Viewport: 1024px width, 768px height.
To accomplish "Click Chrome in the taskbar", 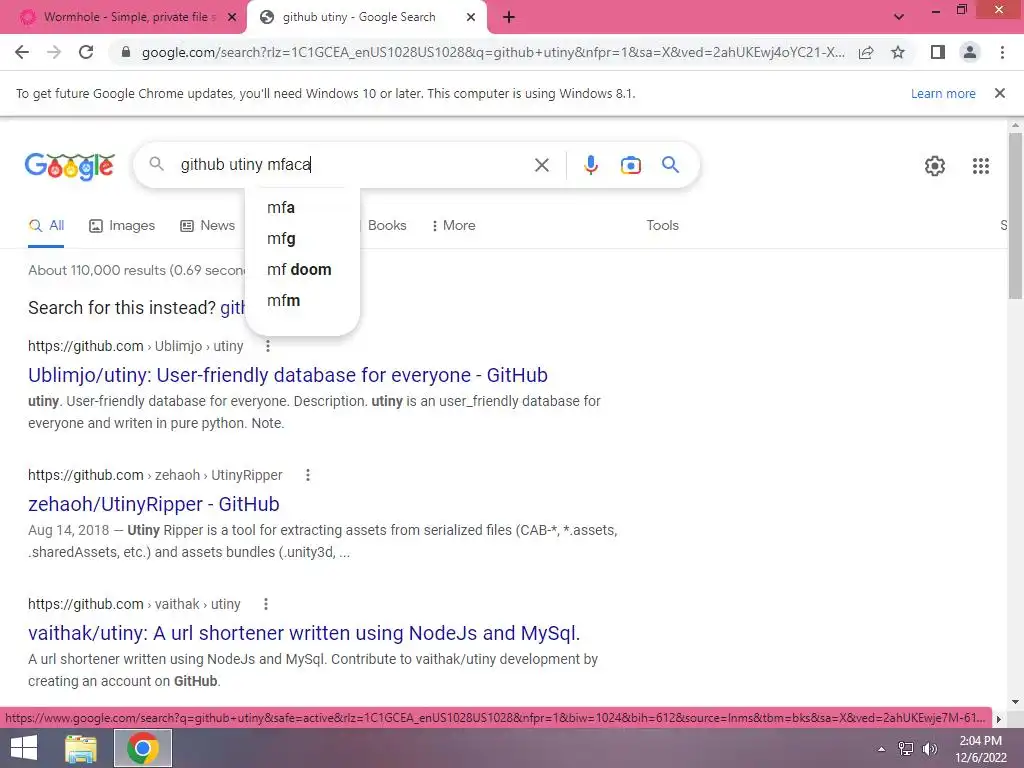I will tap(143, 748).
